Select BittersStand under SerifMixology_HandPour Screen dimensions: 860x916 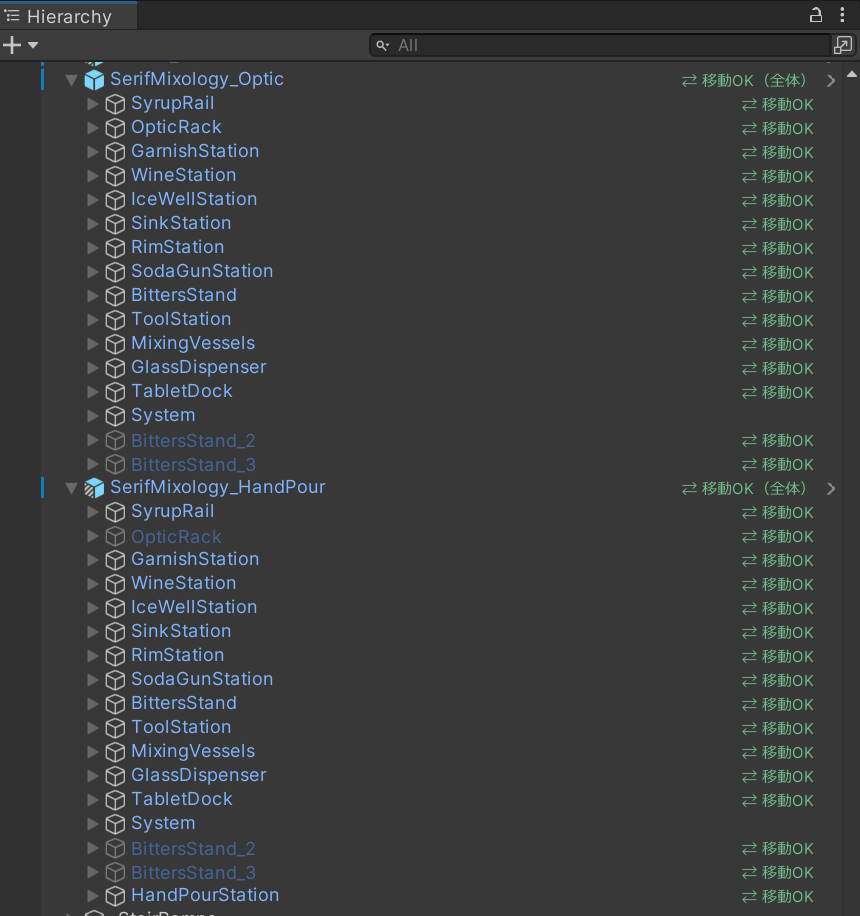click(x=184, y=703)
